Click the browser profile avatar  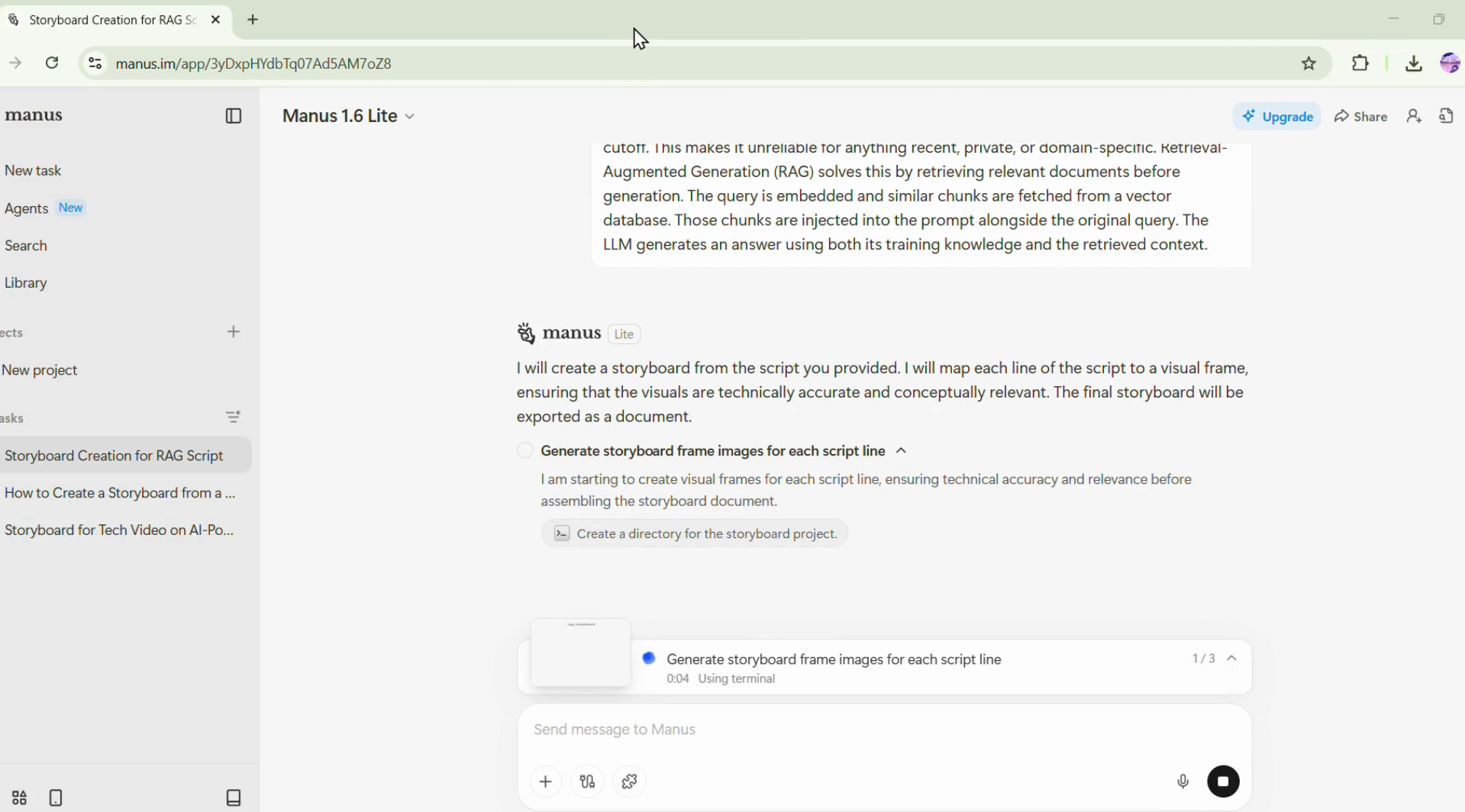point(1450,63)
